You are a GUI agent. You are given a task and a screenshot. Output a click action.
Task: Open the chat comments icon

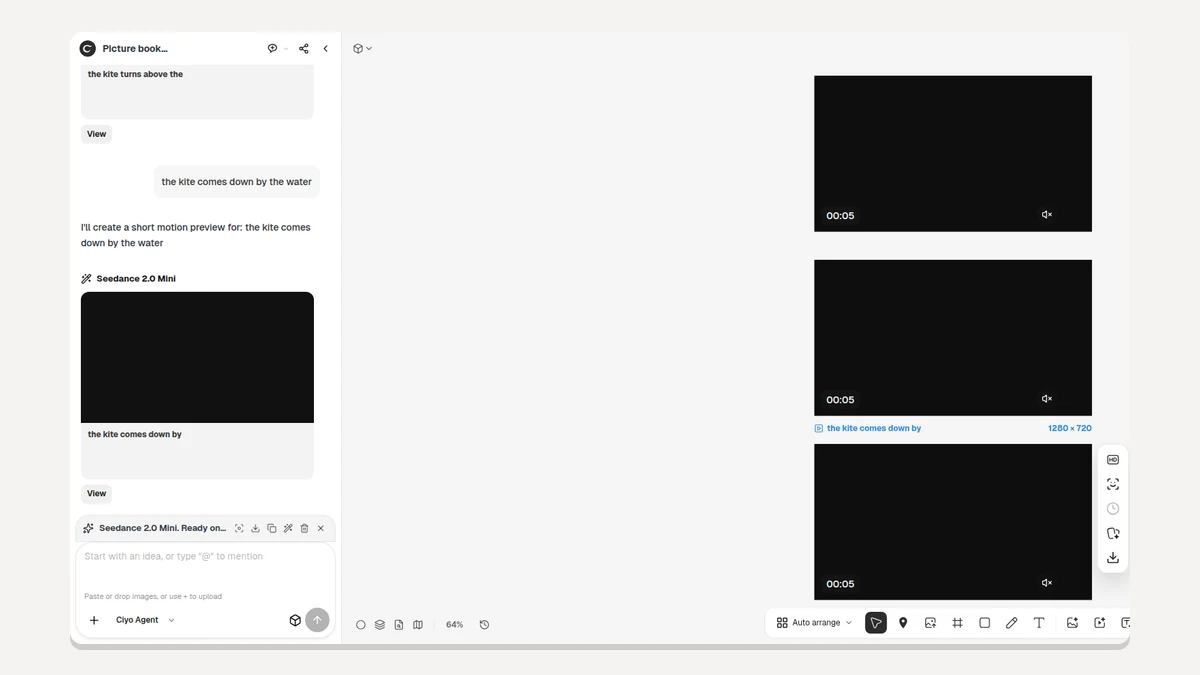pos(272,48)
